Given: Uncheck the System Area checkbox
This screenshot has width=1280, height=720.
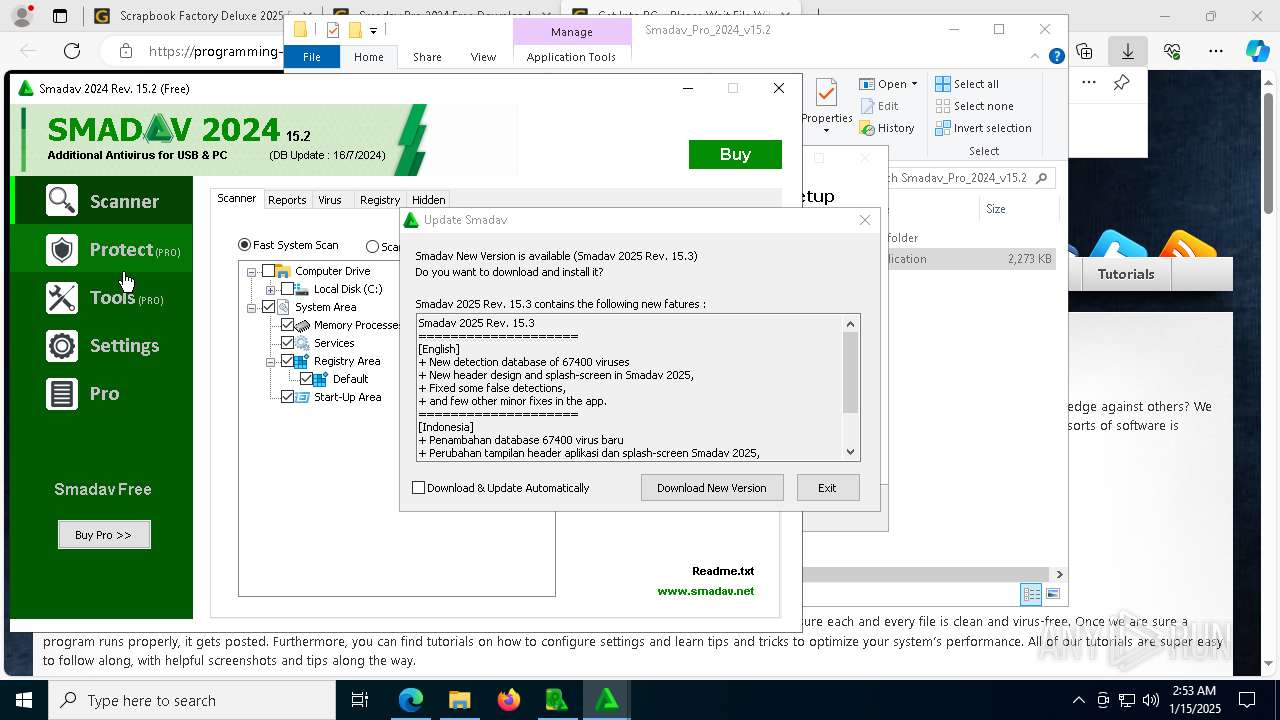Looking at the screenshot, I should point(268,307).
